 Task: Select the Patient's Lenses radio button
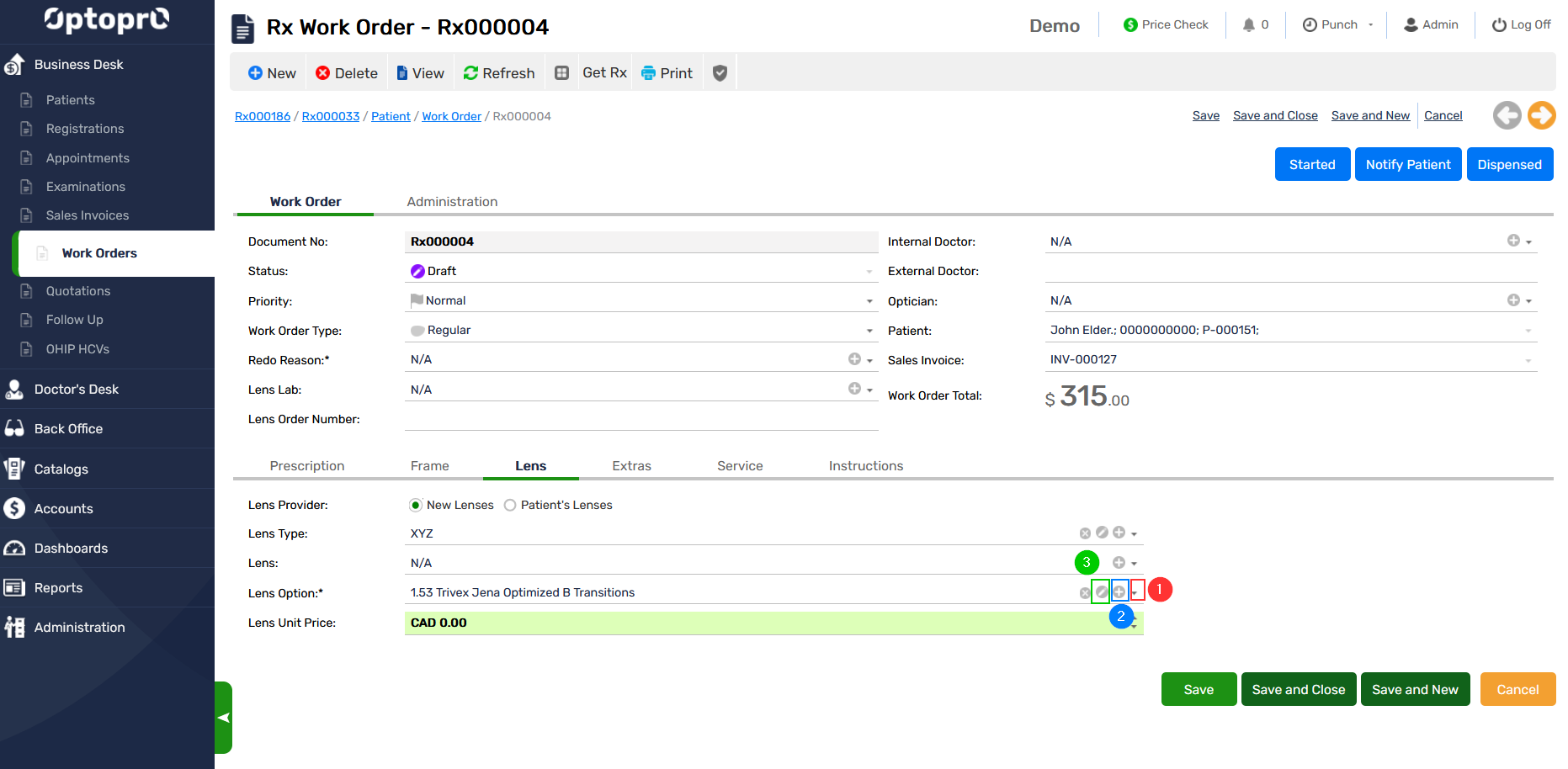(x=510, y=505)
